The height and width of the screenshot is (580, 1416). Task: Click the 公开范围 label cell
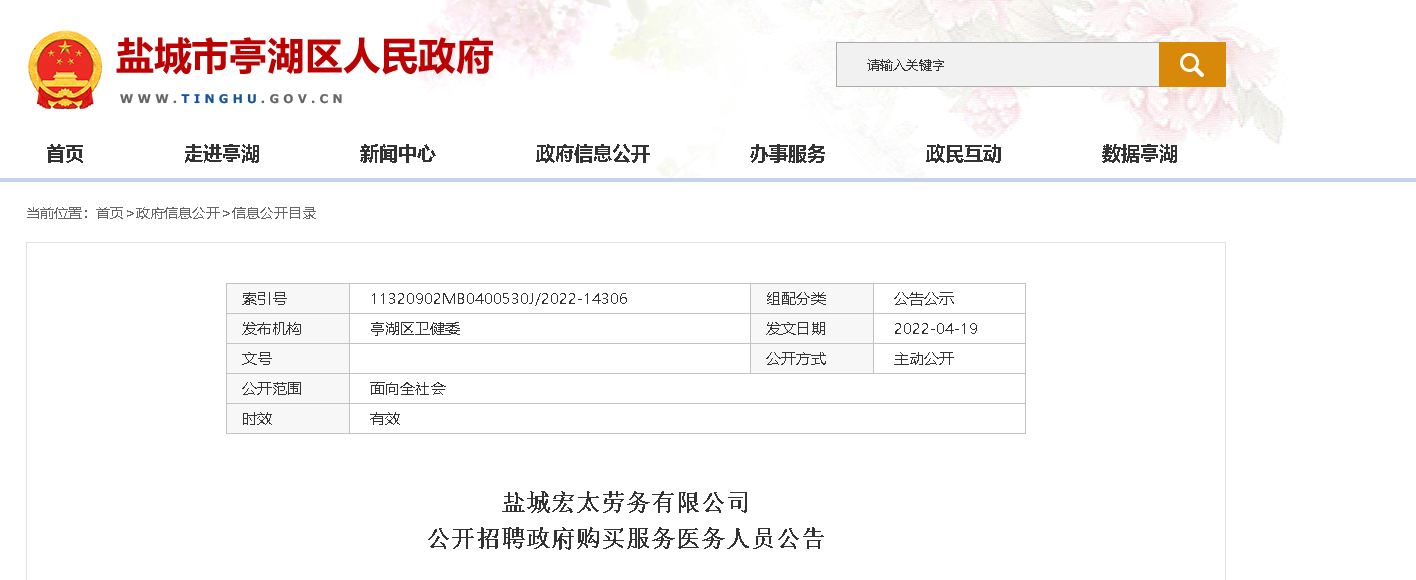(x=288, y=389)
